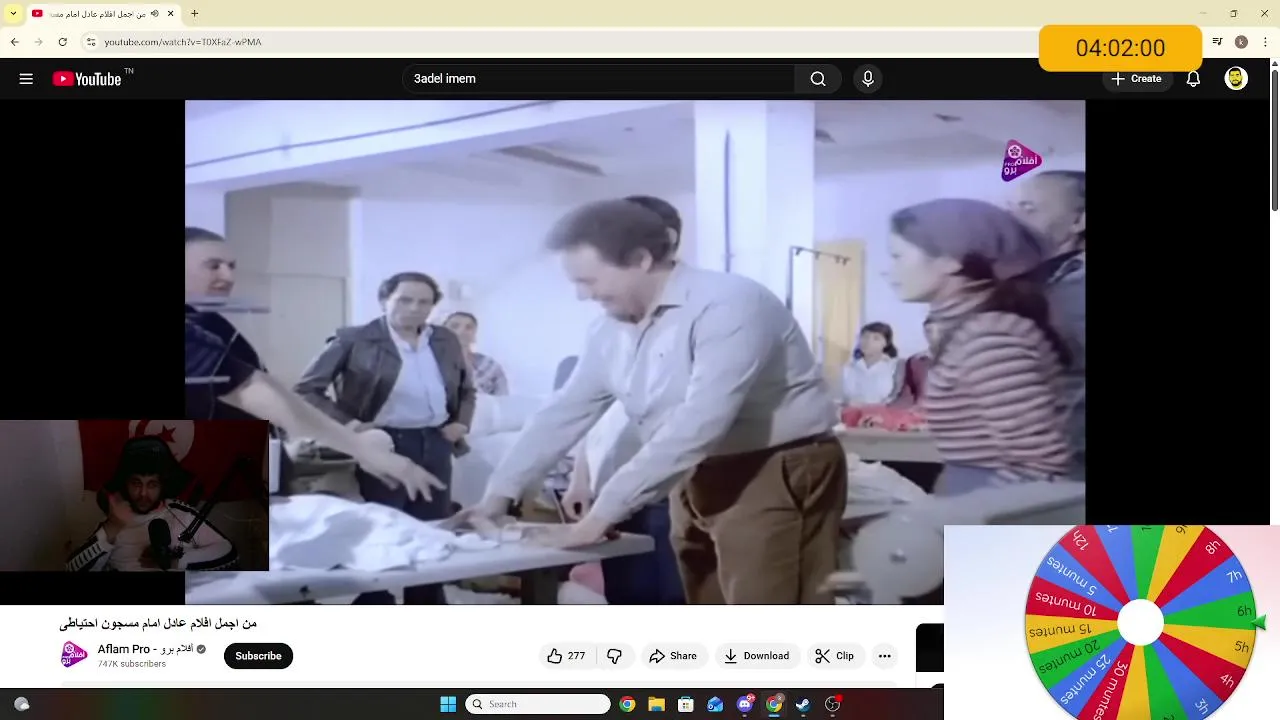Mute tab via speaker icon on tab
This screenshot has width=1280, height=720.
click(154, 14)
